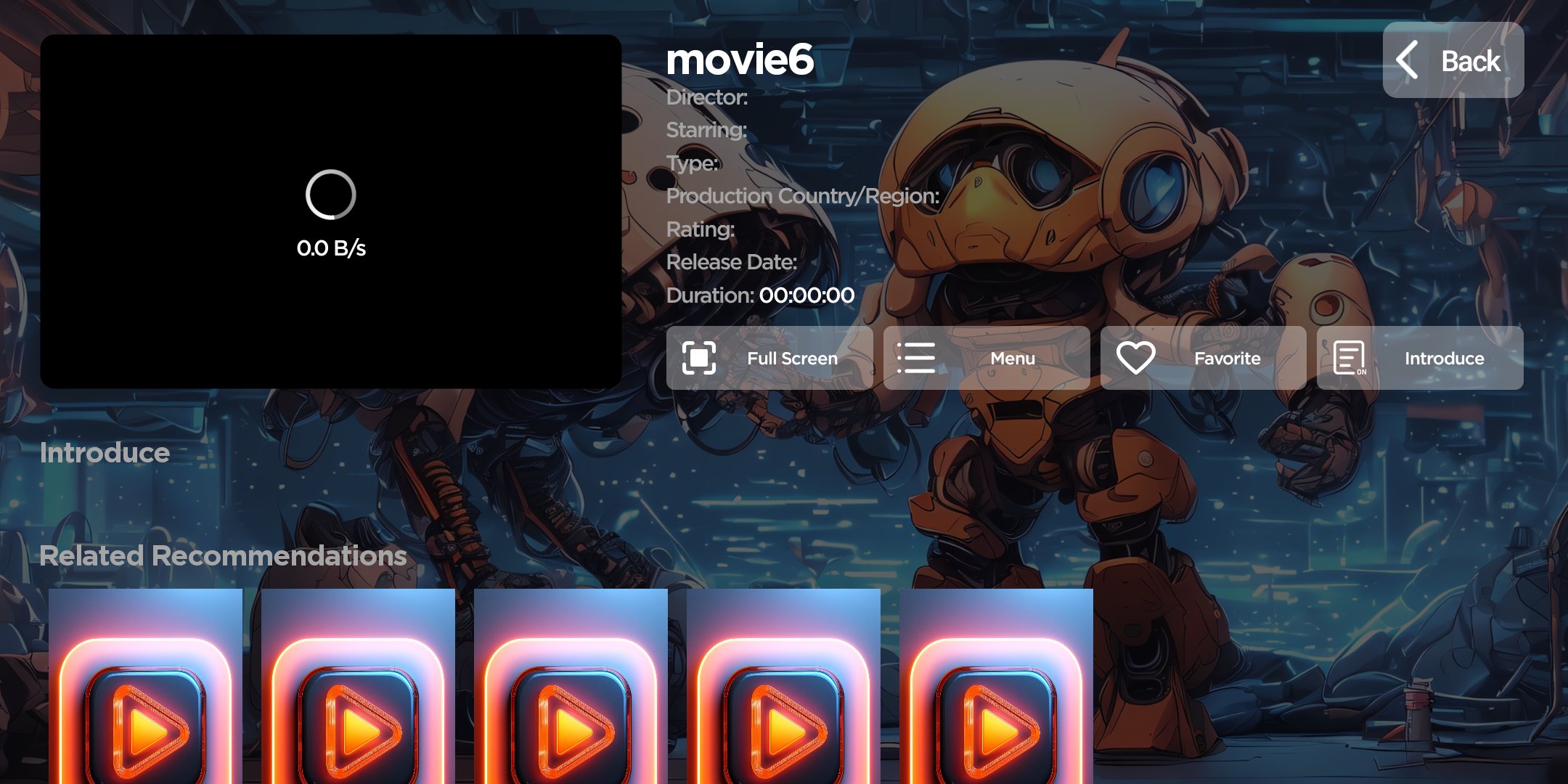Toggle the Introduce panel on
This screenshot has height=784, width=1568.
1443,358
